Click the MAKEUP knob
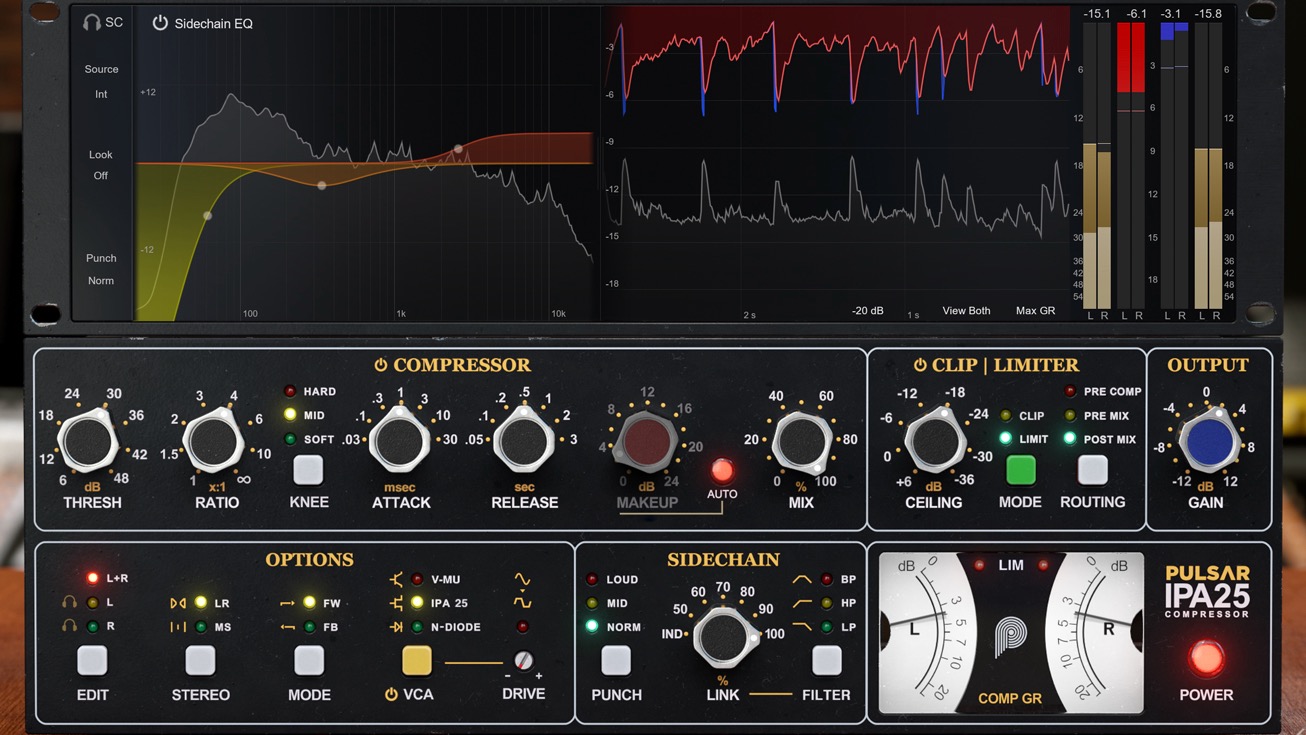The image size is (1306, 735). point(647,440)
